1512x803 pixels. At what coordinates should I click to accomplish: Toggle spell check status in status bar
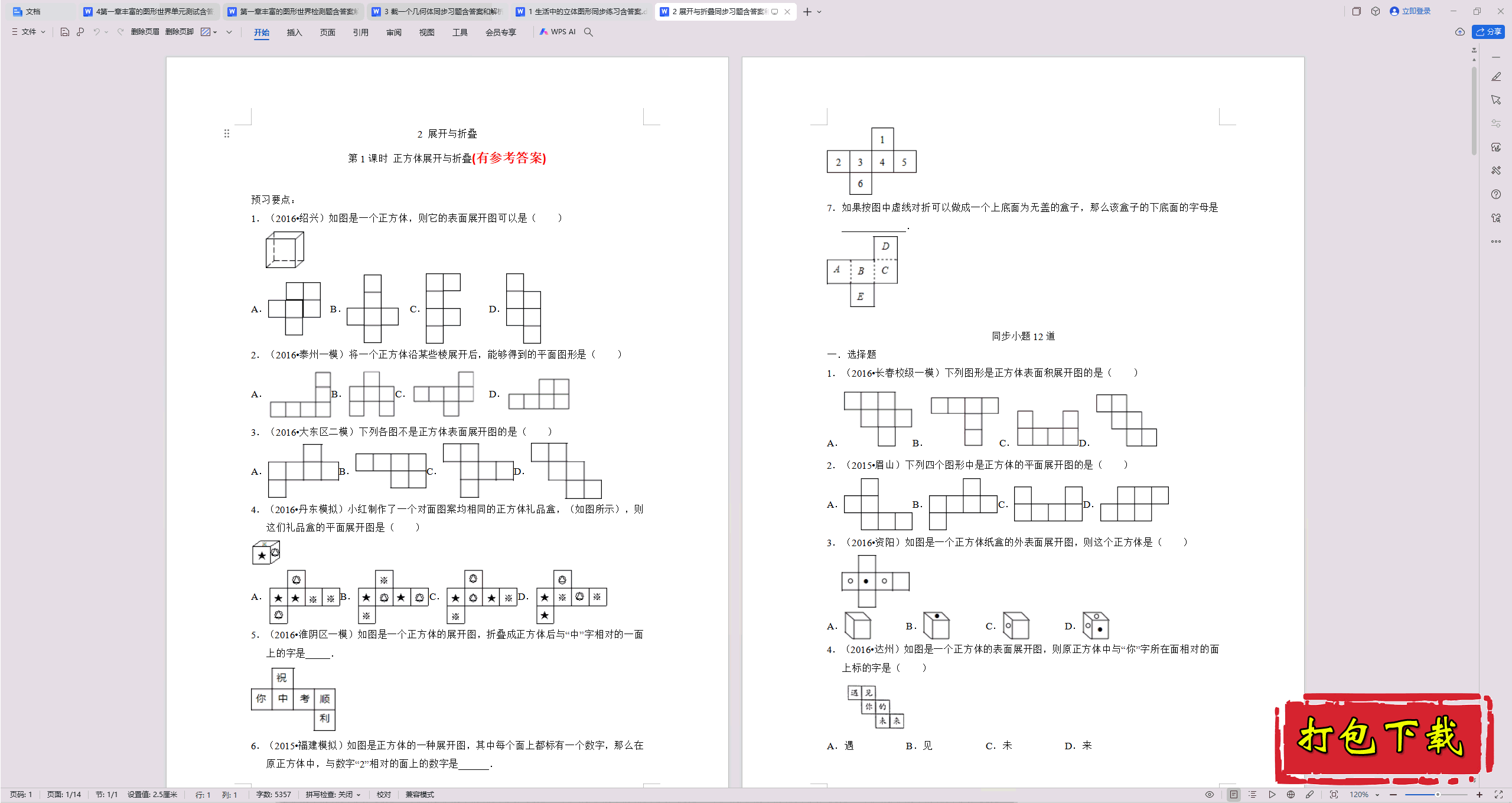pyautogui.click(x=333, y=795)
